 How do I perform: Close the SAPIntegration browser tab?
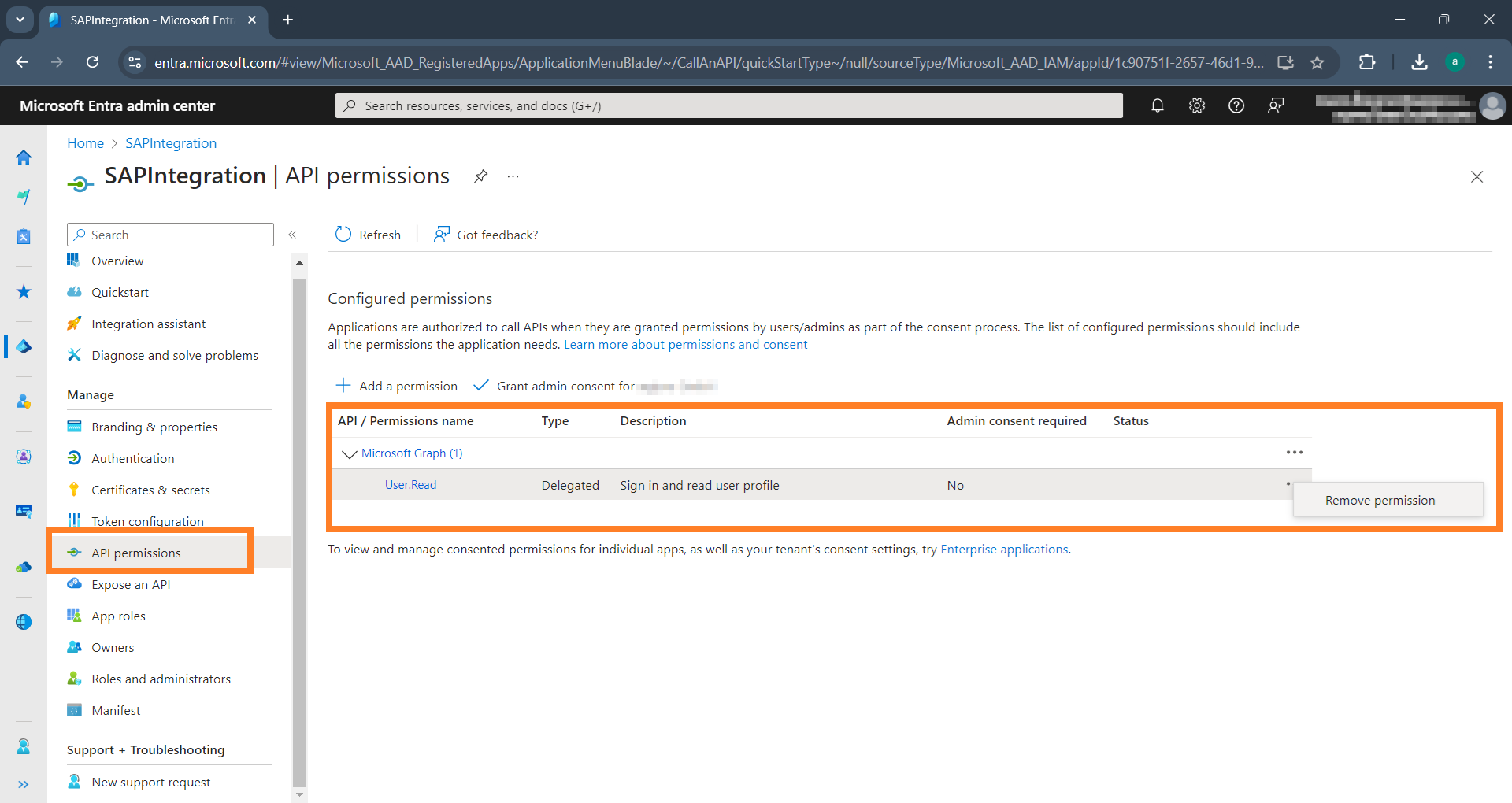pyautogui.click(x=252, y=20)
